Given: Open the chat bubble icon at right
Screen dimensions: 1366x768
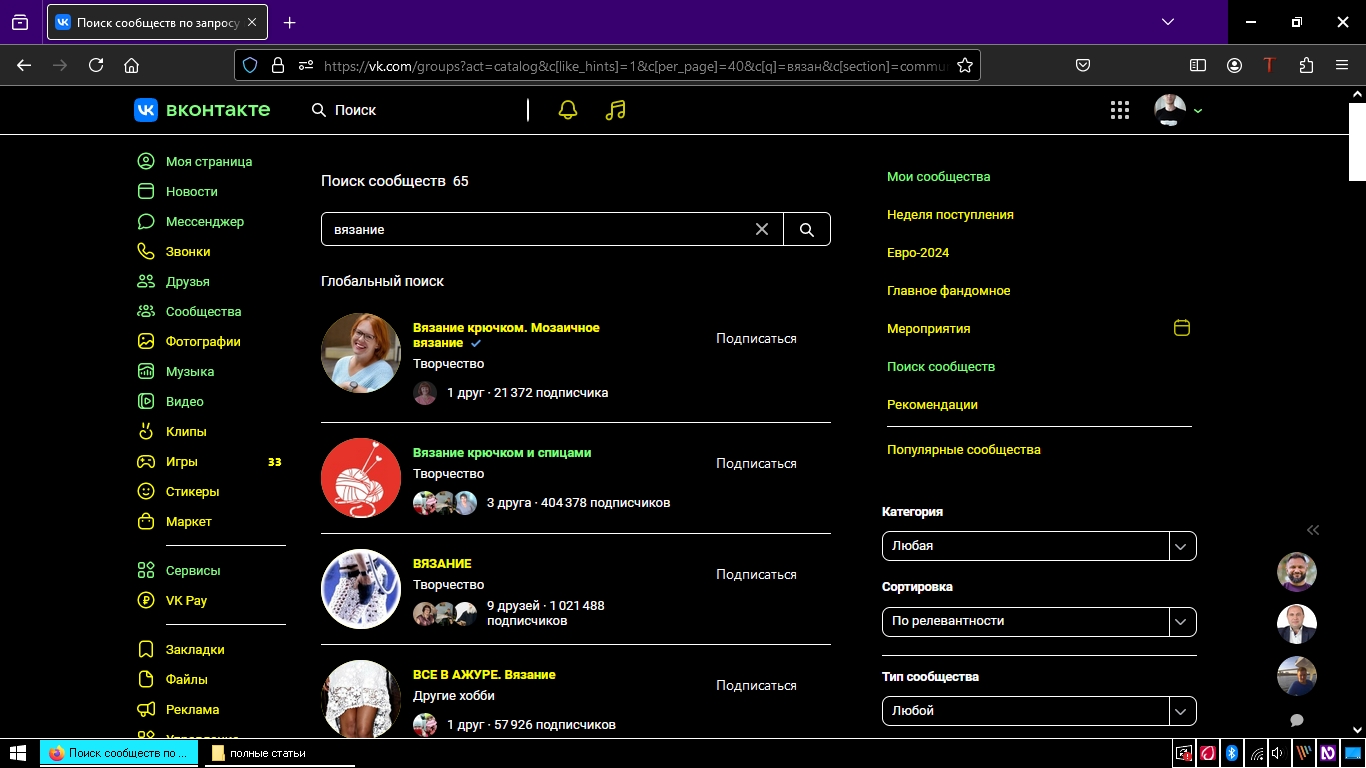Looking at the screenshot, I should (1297, 720).
